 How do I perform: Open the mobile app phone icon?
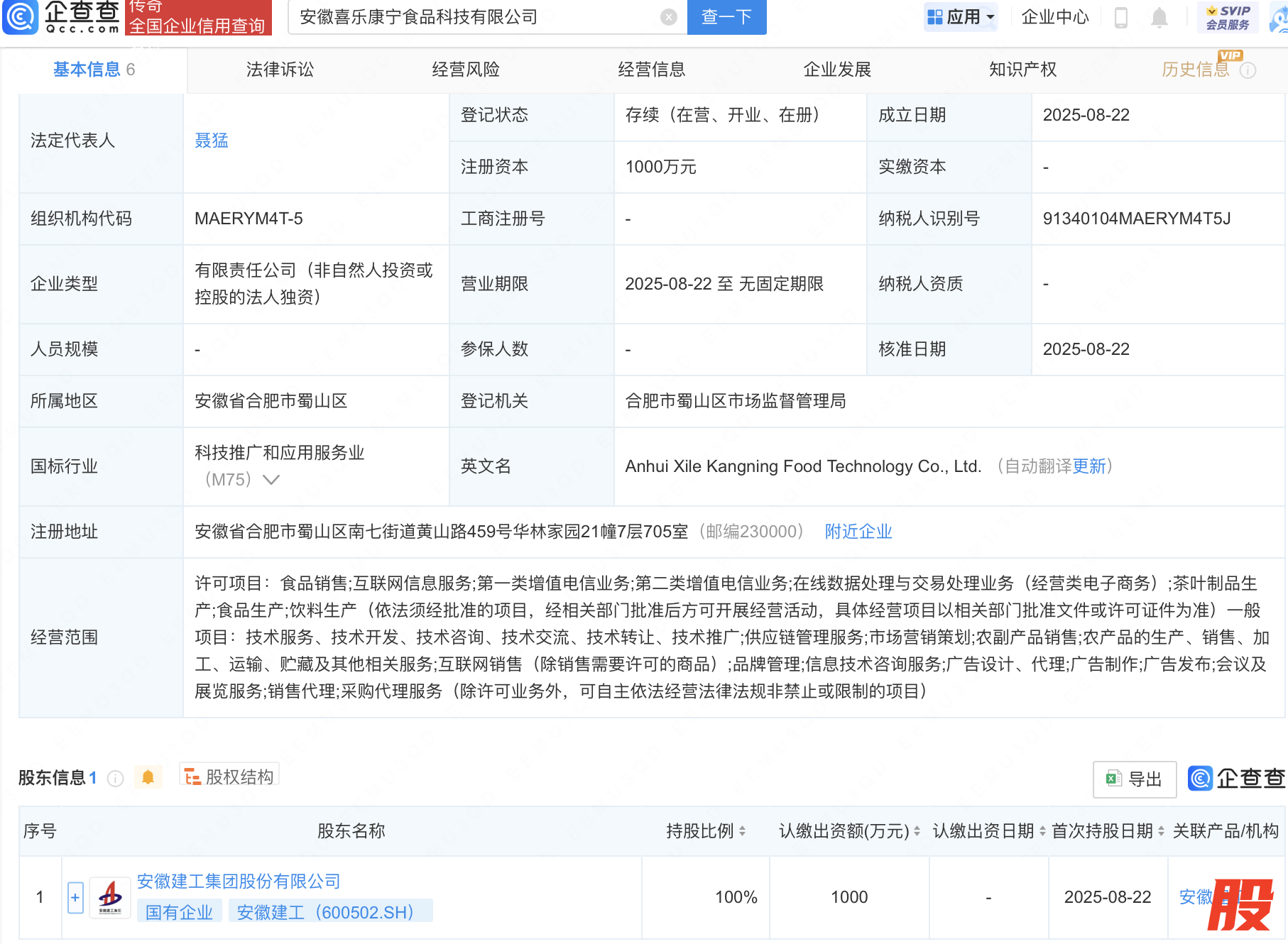1121,17
